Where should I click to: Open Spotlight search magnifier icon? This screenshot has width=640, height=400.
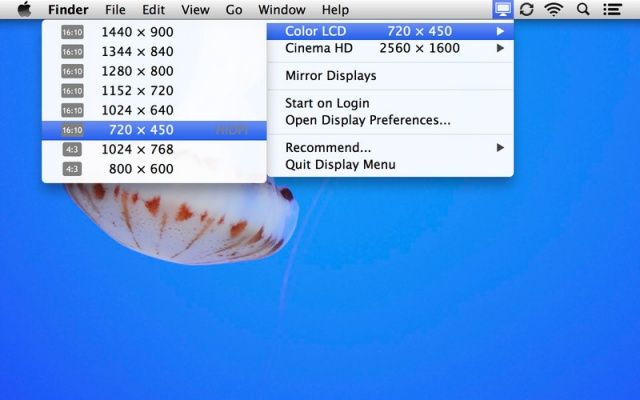[583, 10]
